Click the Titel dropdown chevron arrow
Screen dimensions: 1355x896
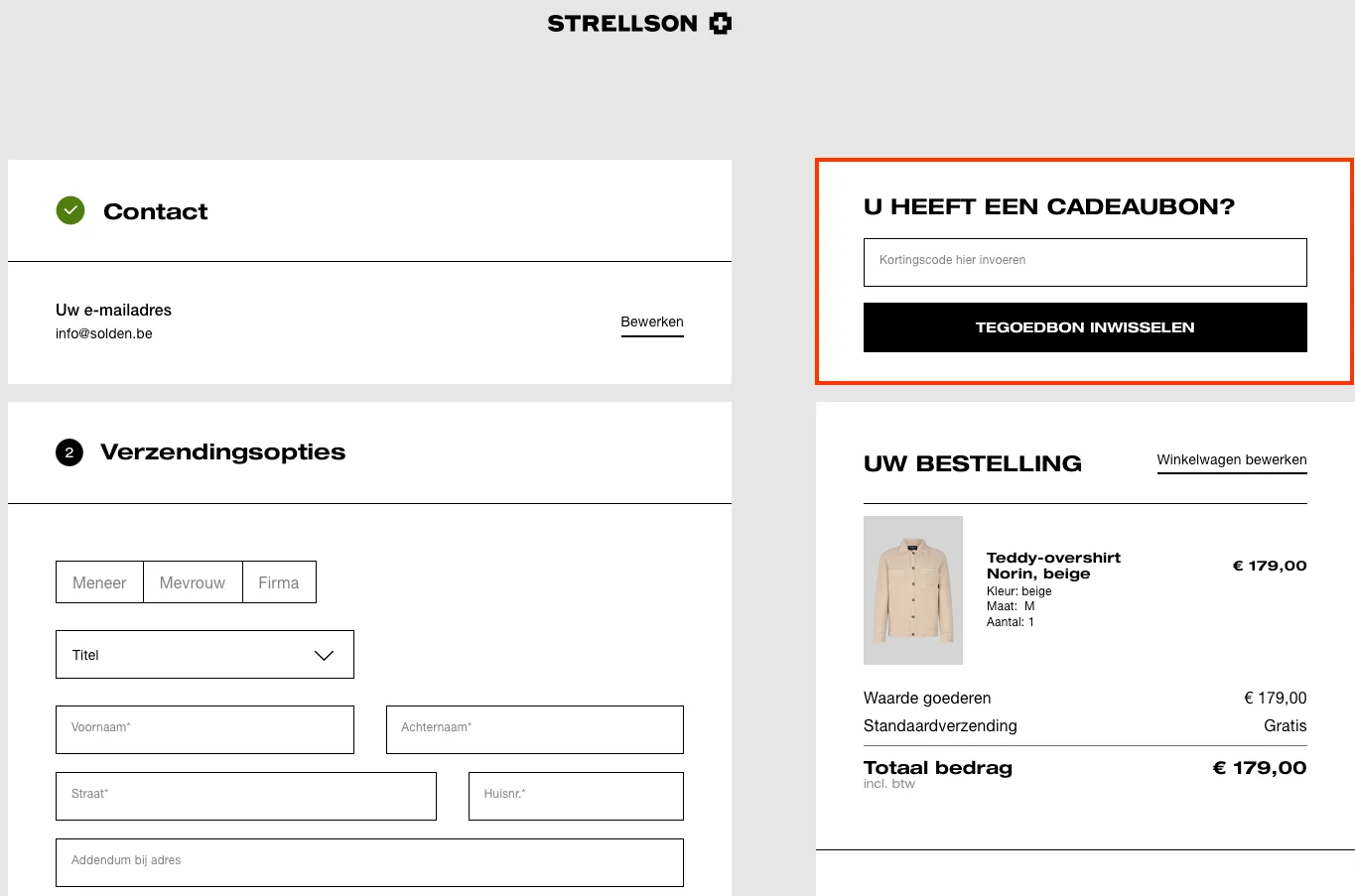pos(323,654)
